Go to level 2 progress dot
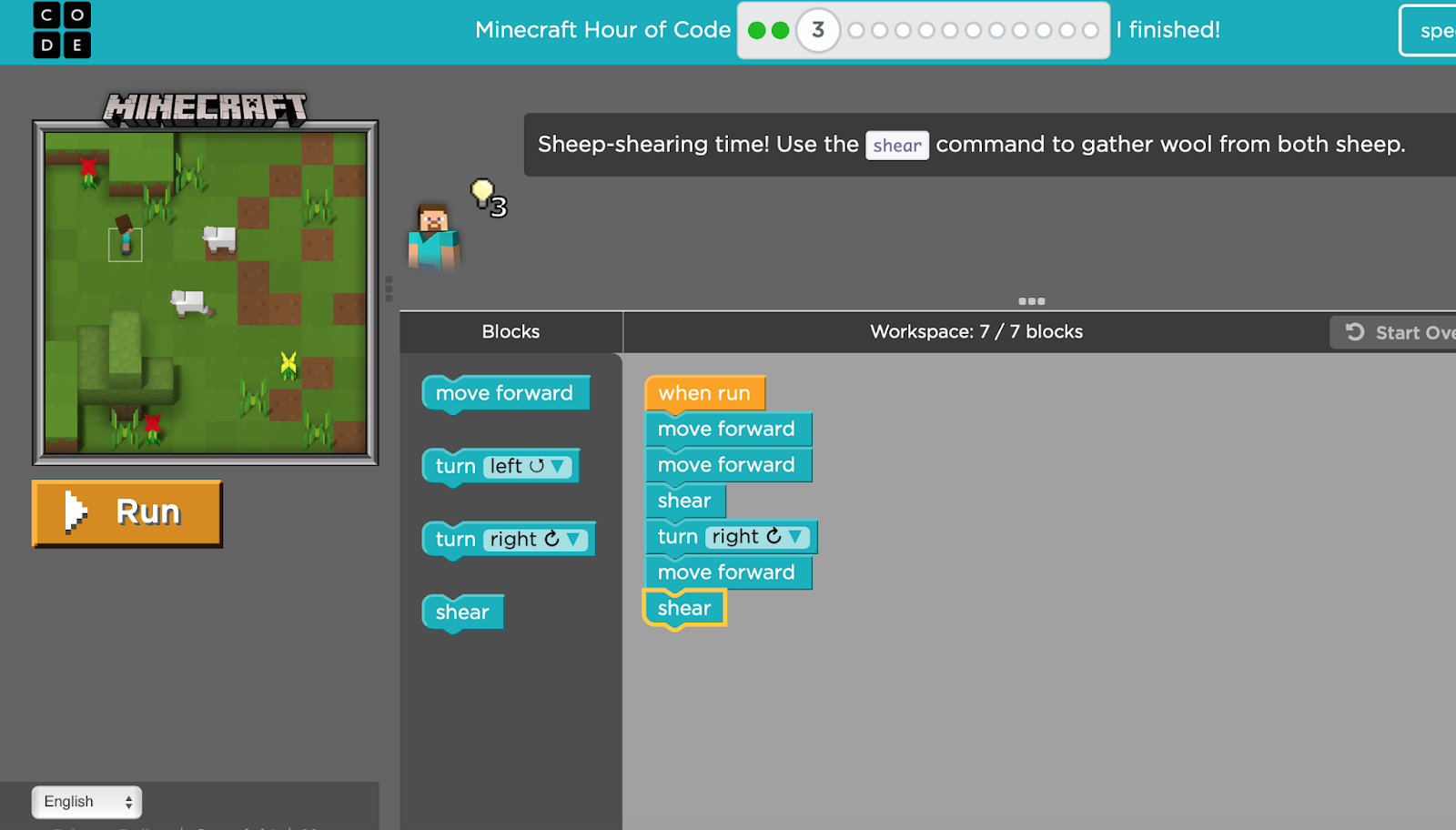 780,31
